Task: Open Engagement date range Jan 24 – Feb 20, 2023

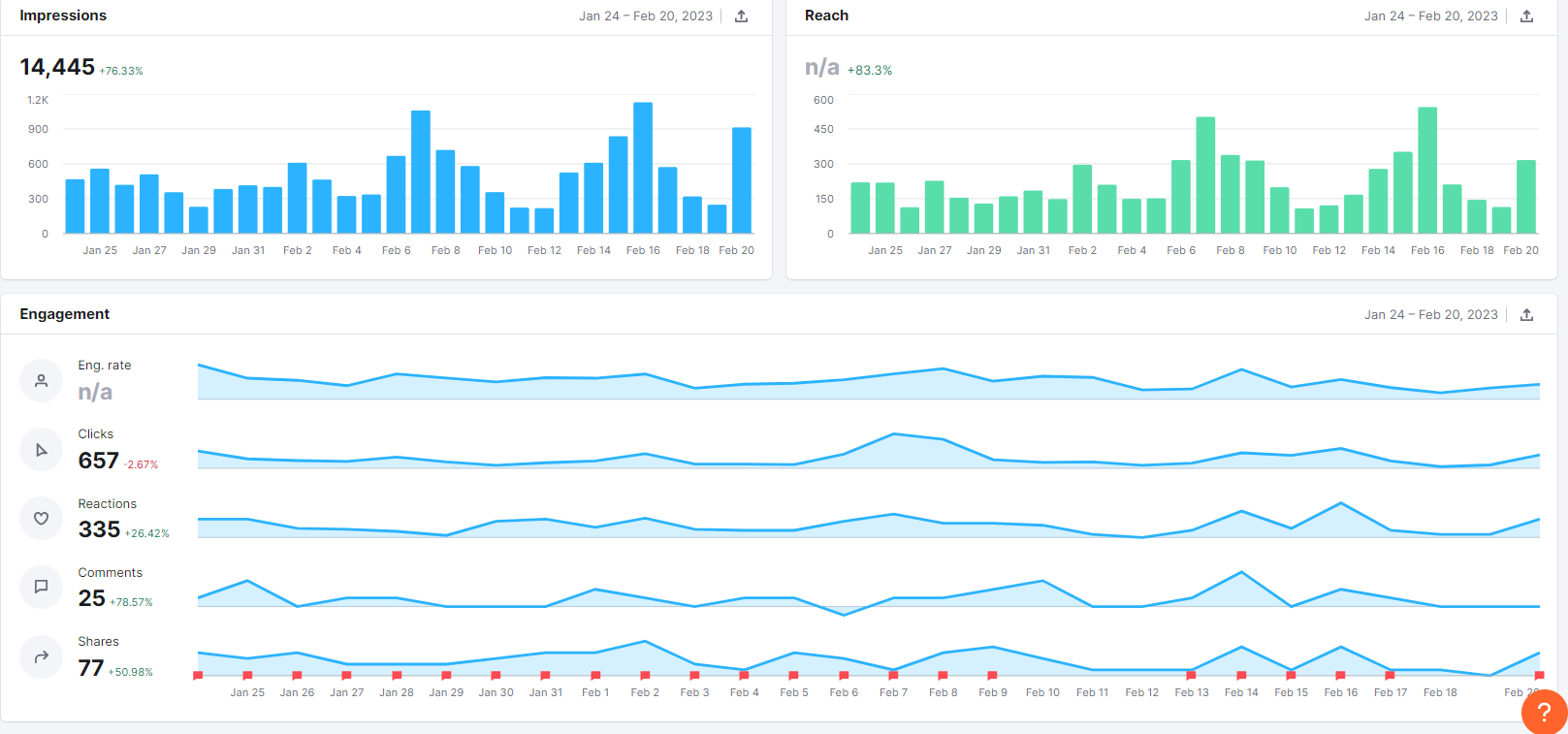Action: tap(1431, 315)
